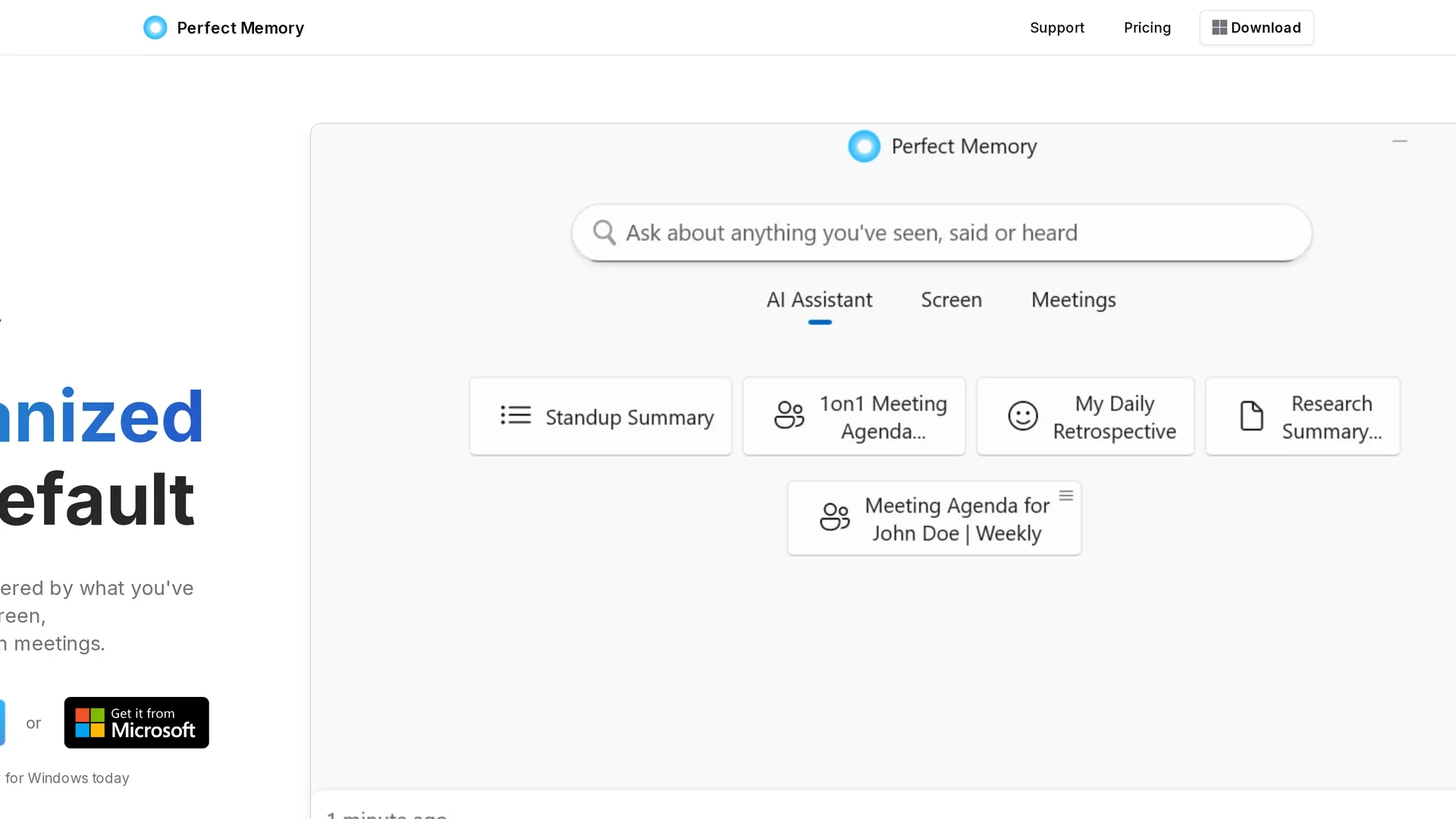
Task: Switch to the Screen tab
Action: tap(951, 300)
